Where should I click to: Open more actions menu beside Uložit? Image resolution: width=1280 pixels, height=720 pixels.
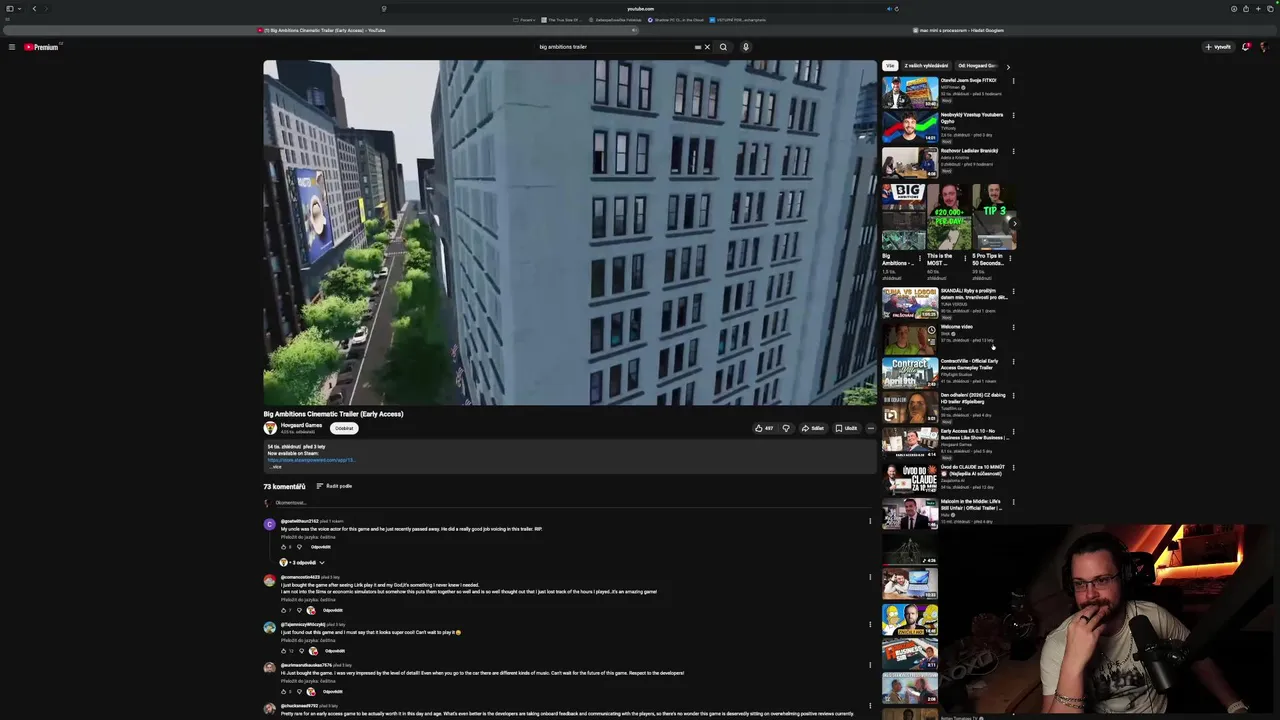pos(870,428)
